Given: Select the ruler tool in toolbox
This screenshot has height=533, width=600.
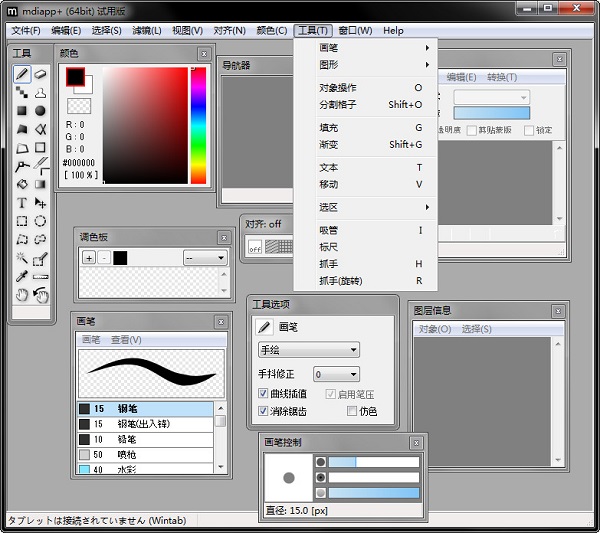Looking at the screenshot, I should 40,276.
